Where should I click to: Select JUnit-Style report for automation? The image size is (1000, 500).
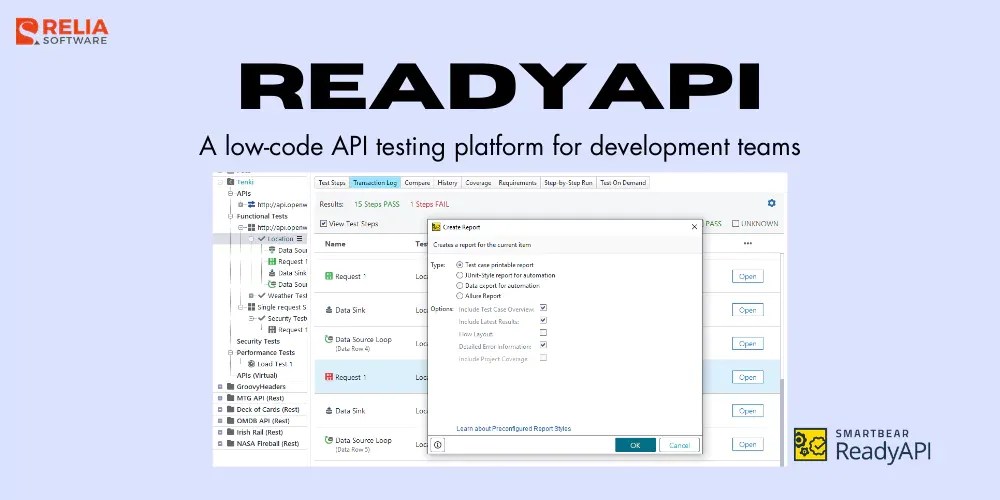[x=460, y=276]
